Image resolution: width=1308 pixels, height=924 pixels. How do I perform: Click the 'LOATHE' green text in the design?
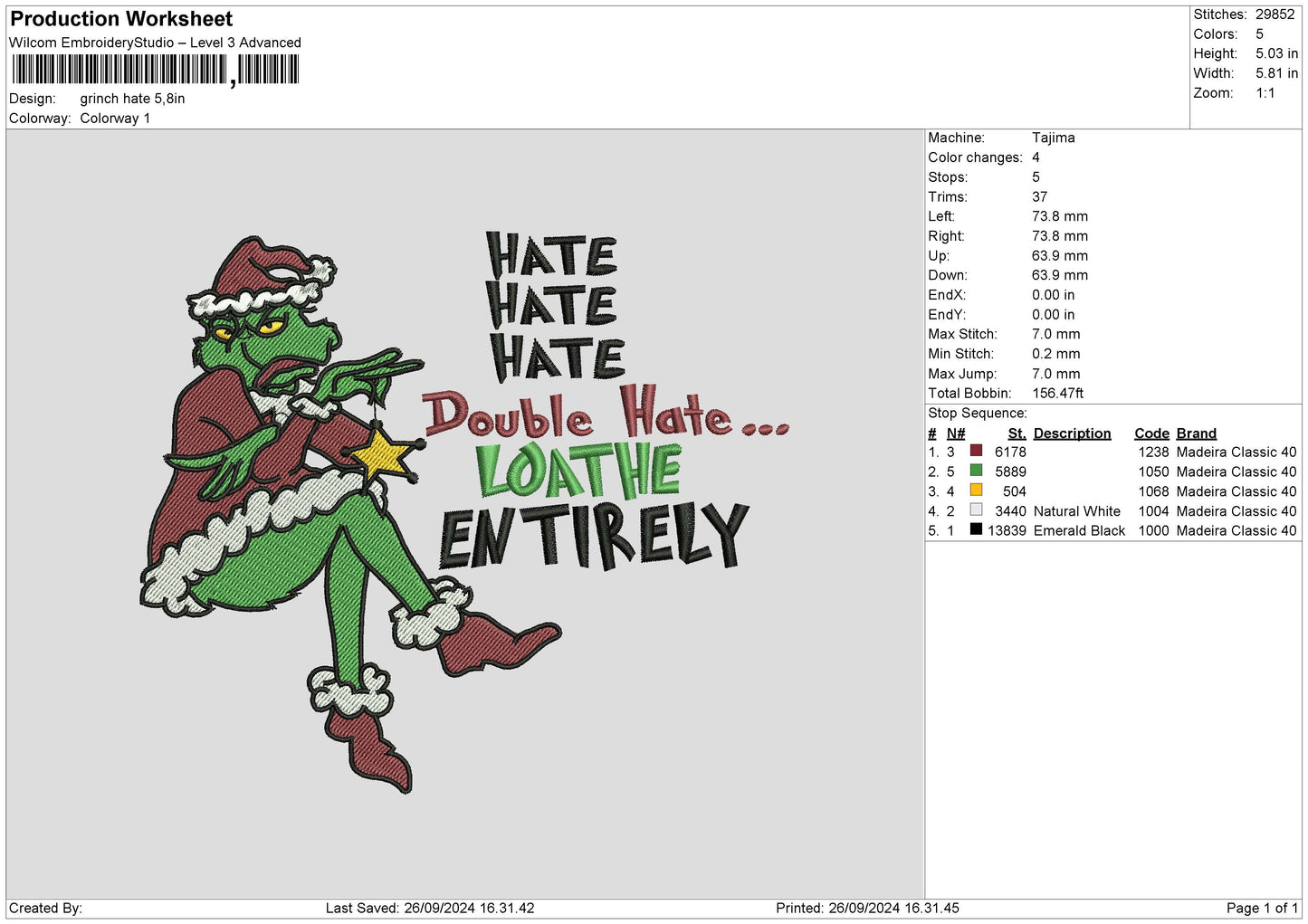(579, 472)
